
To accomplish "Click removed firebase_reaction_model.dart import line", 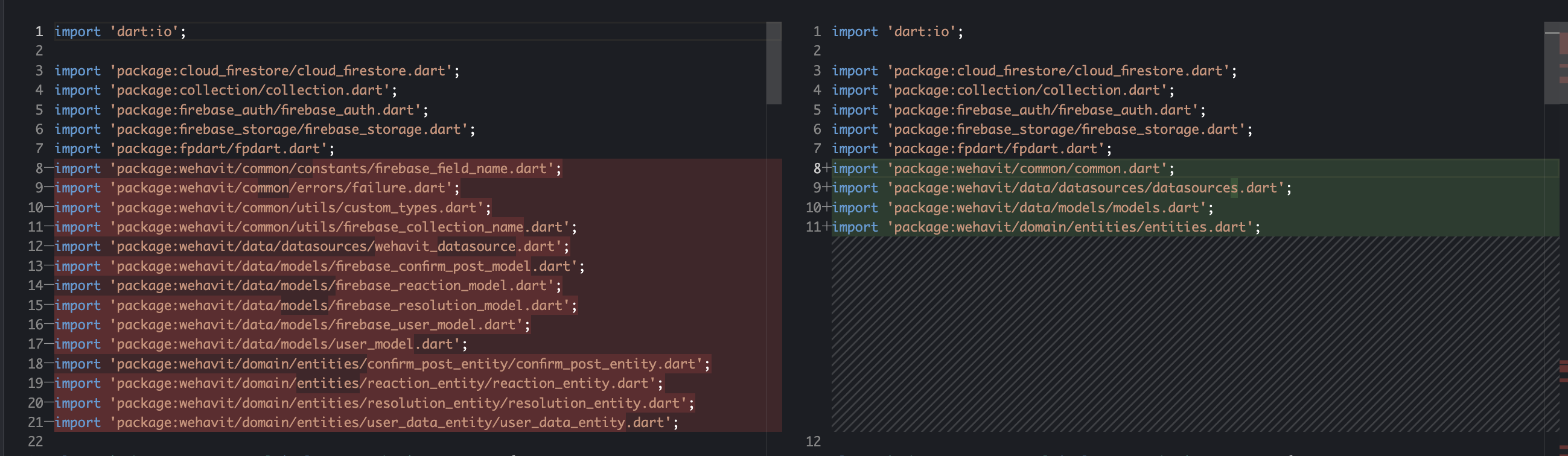I will (x=308, y=285).
